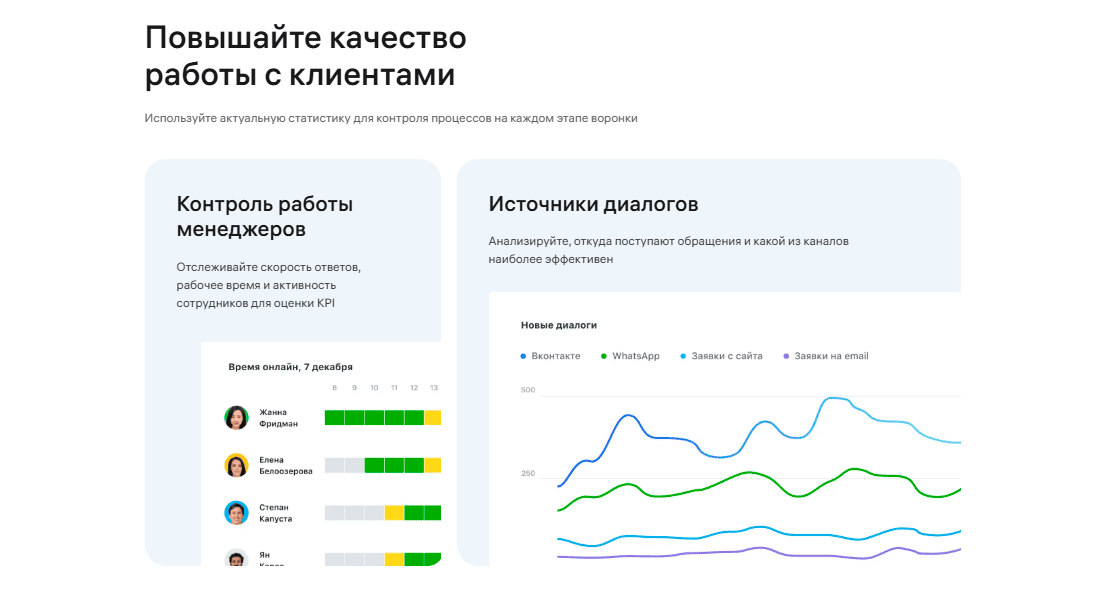Click the hour label 13
Image resolution: width=1100 pixels, height=600 pixels.
pyautogui.click(x=434, y=387)
